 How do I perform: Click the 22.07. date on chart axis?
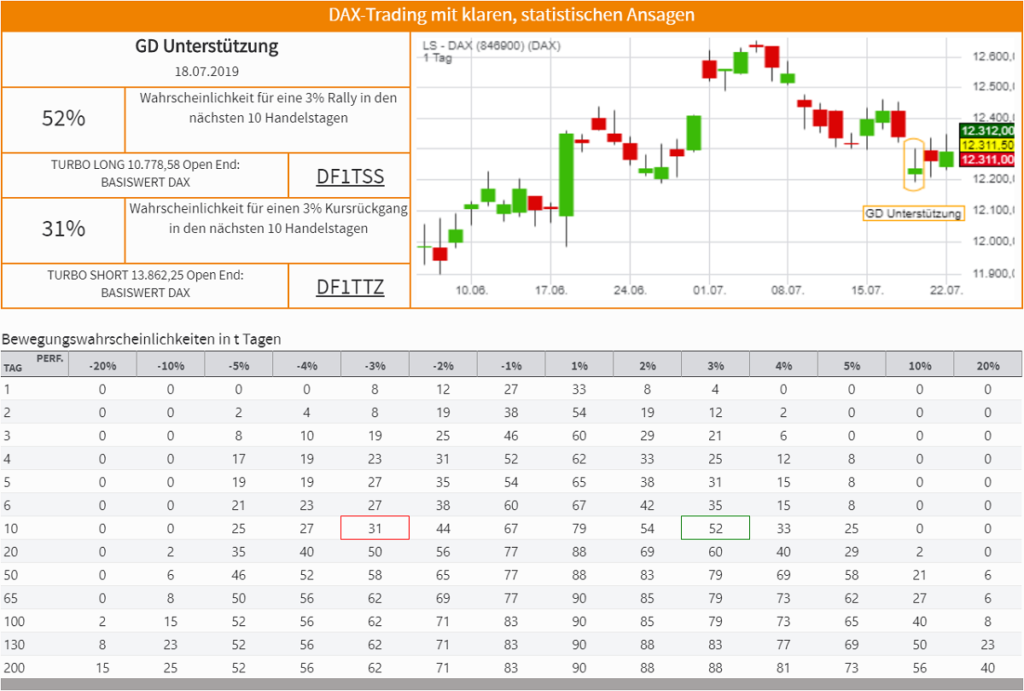point(946,290)
